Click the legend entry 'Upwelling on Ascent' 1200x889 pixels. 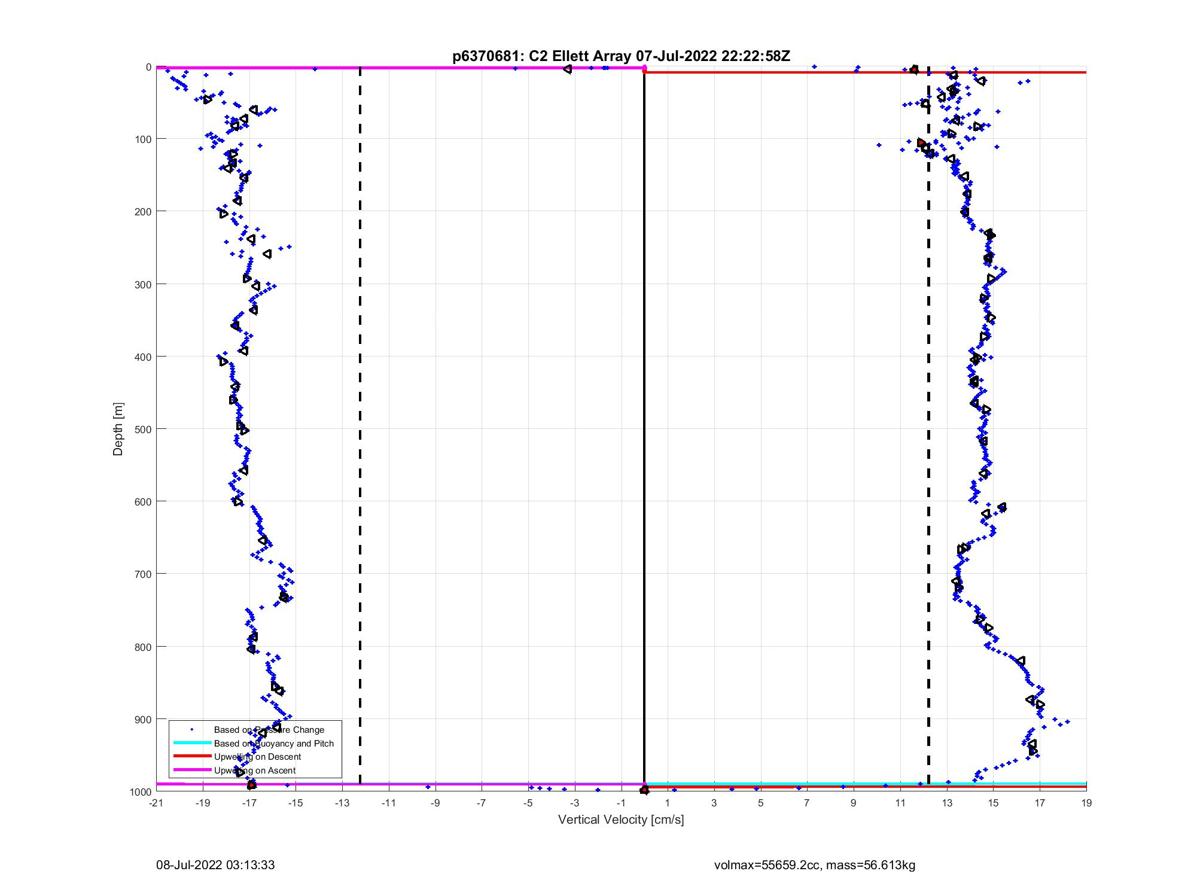255,770
